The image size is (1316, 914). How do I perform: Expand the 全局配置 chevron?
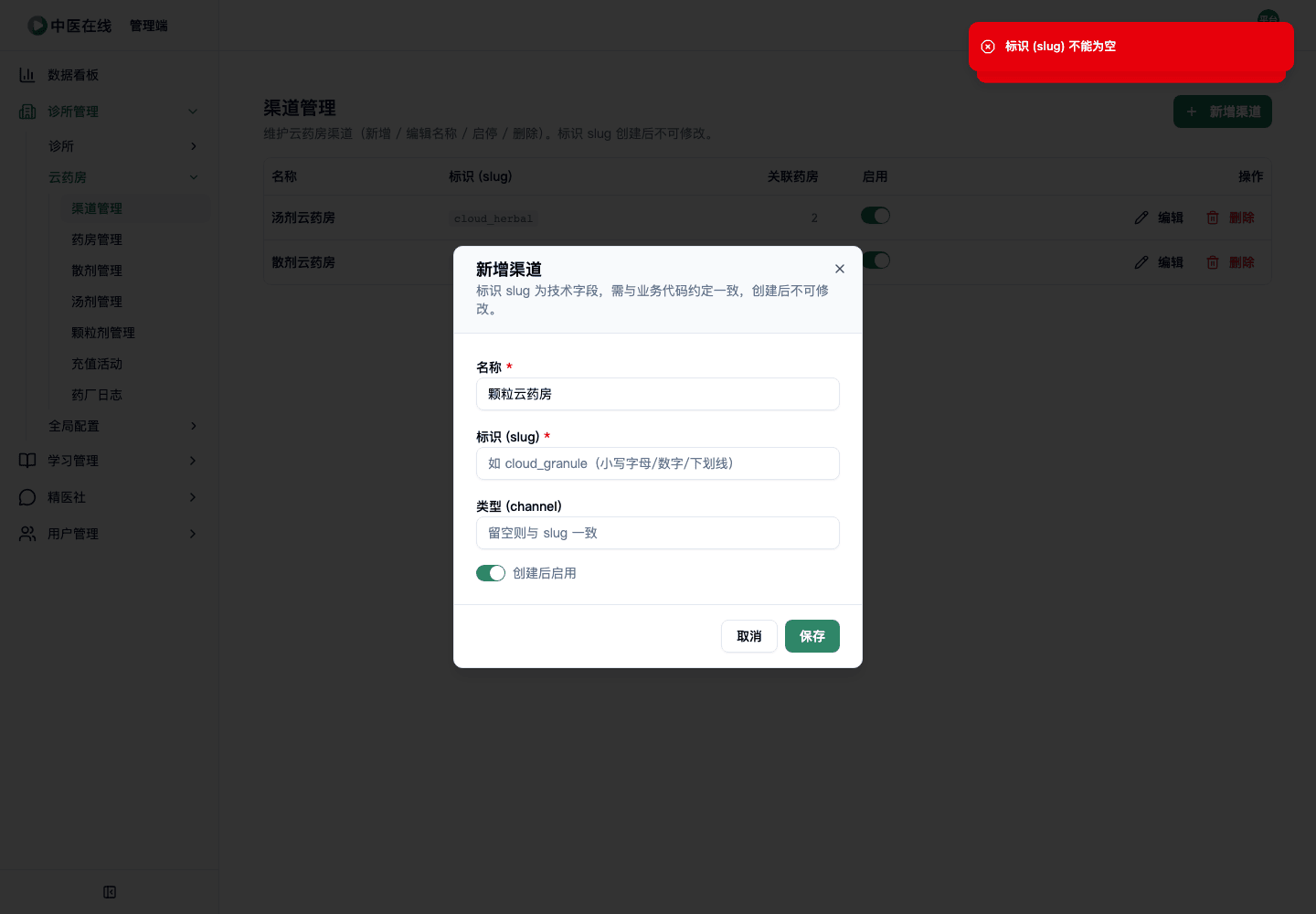[x=193, y=426]
